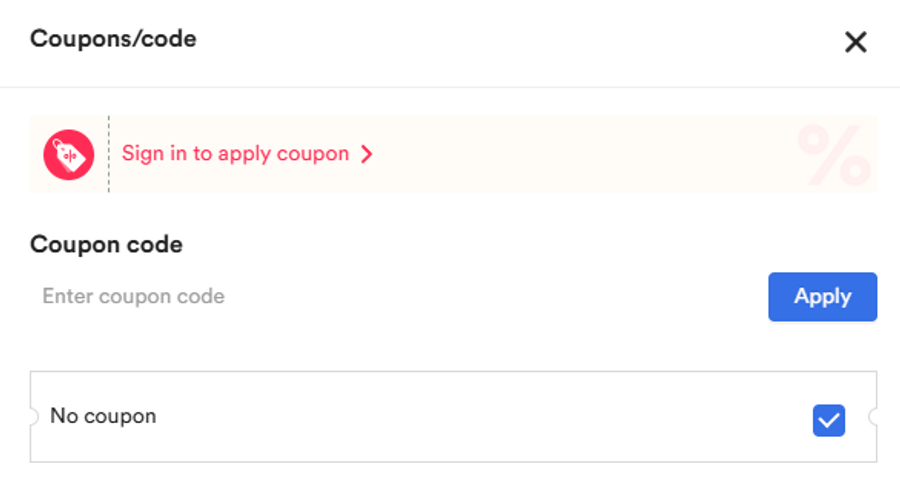Click the pink sign-in banner background
The image size is (900, 479).
[x=580, y=154]
